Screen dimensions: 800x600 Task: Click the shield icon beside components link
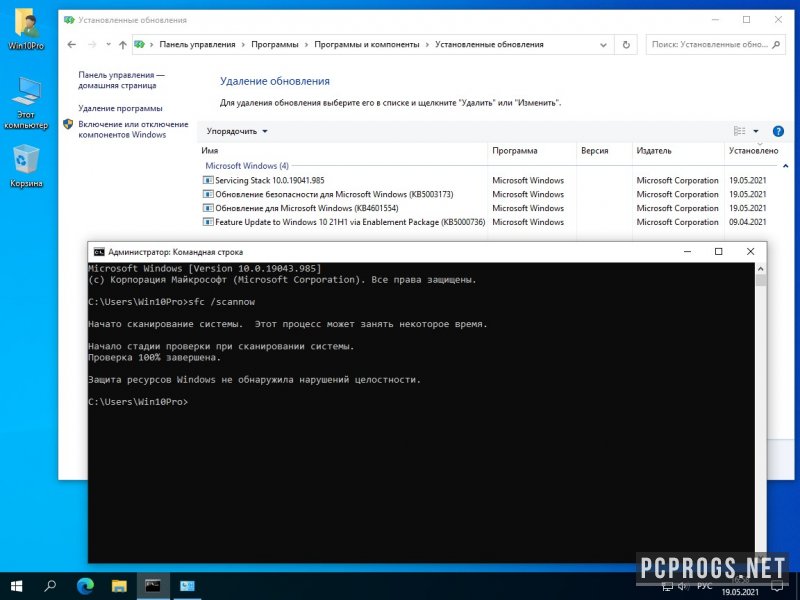(x=68, y=124)
